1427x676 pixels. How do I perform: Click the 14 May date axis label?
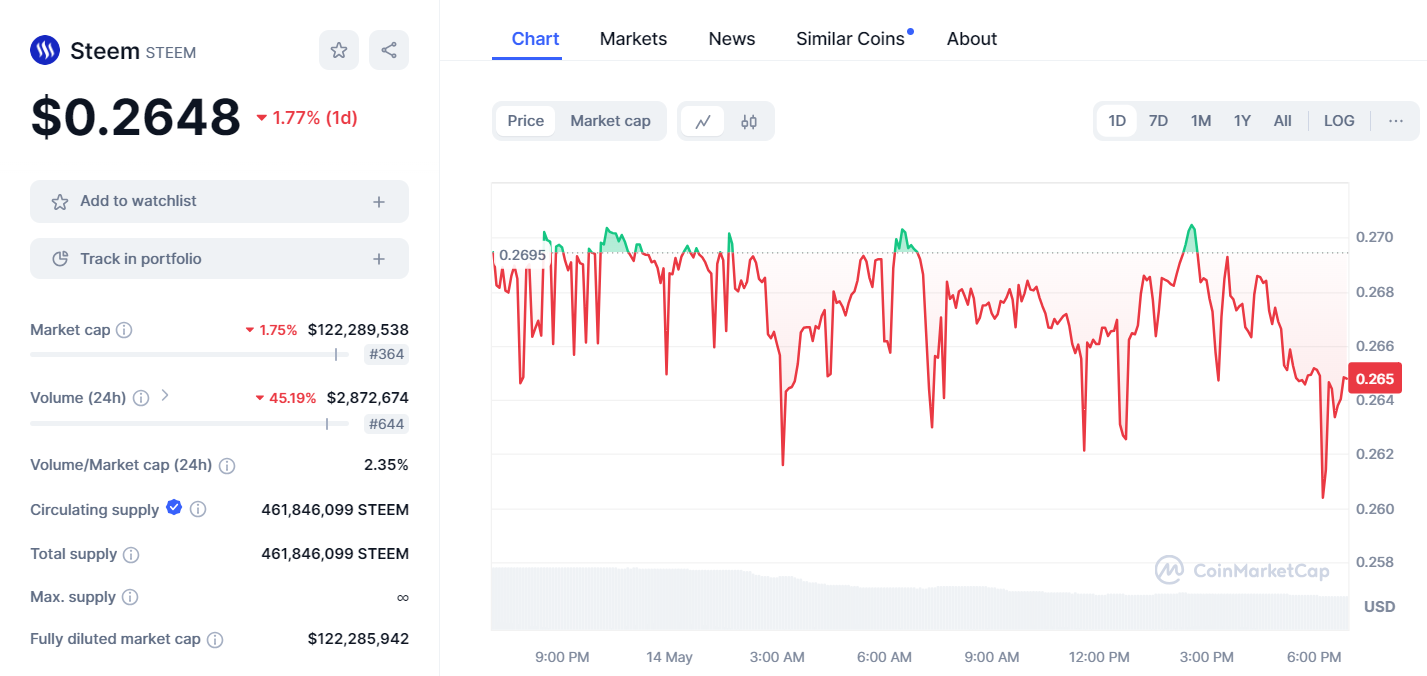point(669,657)
